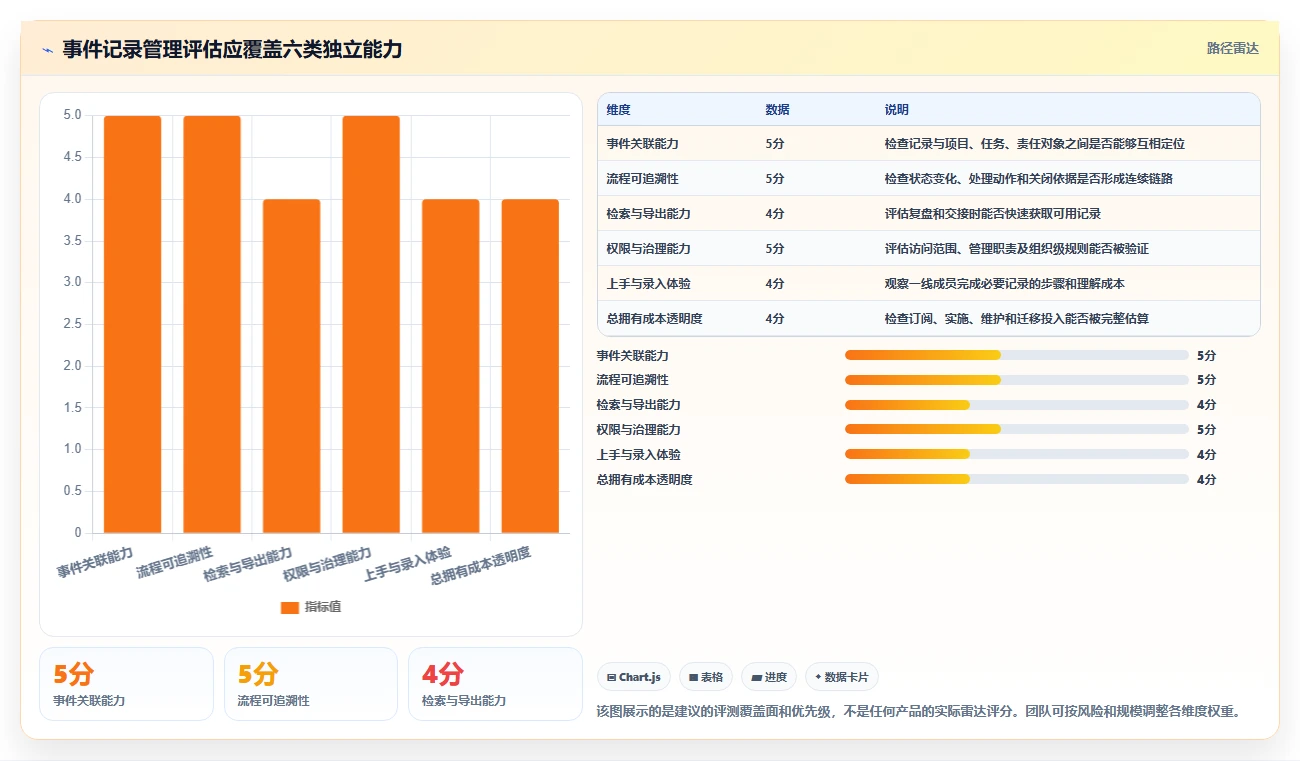
Task: Click the footnote text starting 该图展示的是
Action: click(x=918, y=712)
